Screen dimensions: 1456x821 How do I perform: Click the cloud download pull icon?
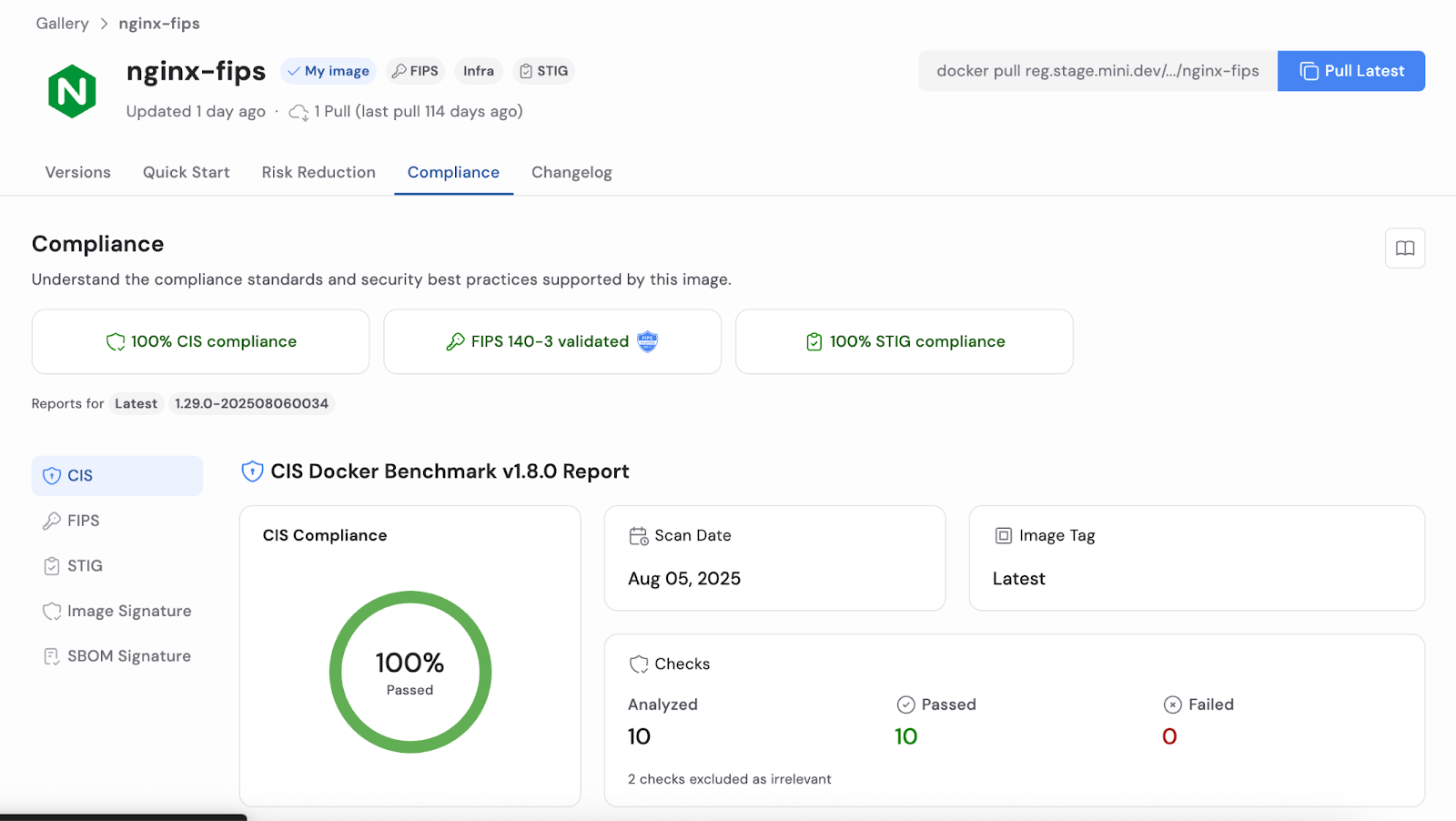[x=298, y=112]
